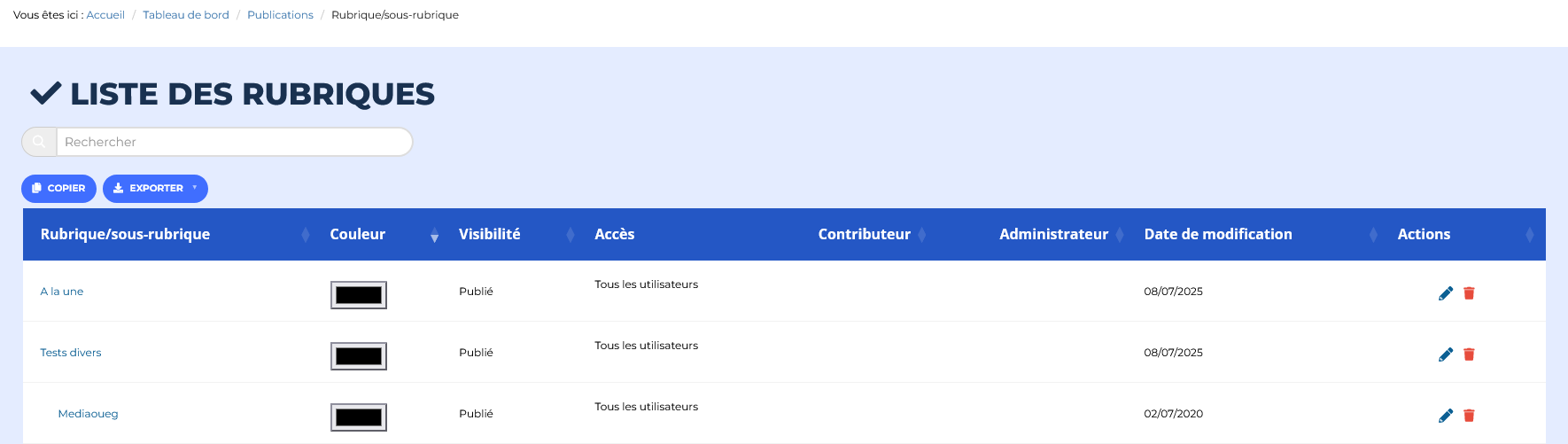
Task: Go to Accueil breadcrumb link
Action: click(105, 15)
